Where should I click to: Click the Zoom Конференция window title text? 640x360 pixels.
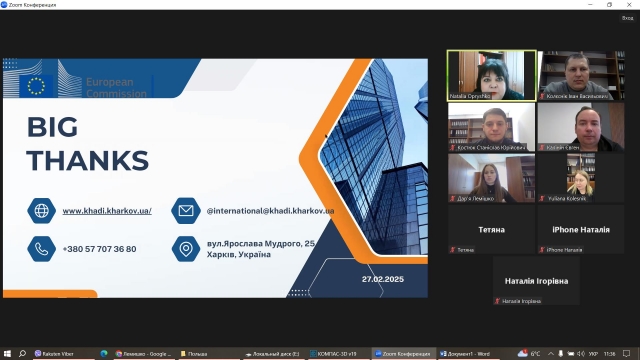click(x=32, y=5)
